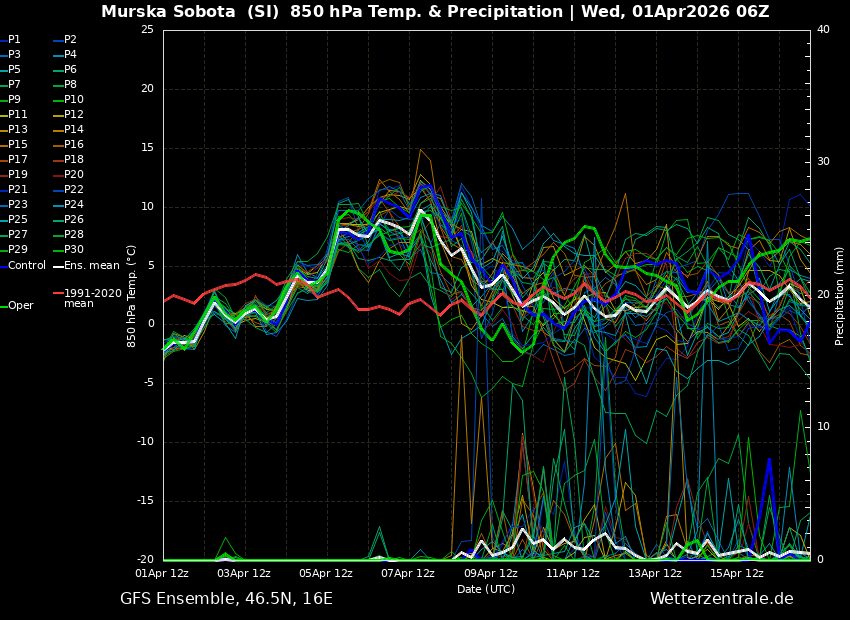850x620 pixels.
Task: Click the GFS Ensemble, 46.5N, 16E caption
Action: (x=226, y=599)
